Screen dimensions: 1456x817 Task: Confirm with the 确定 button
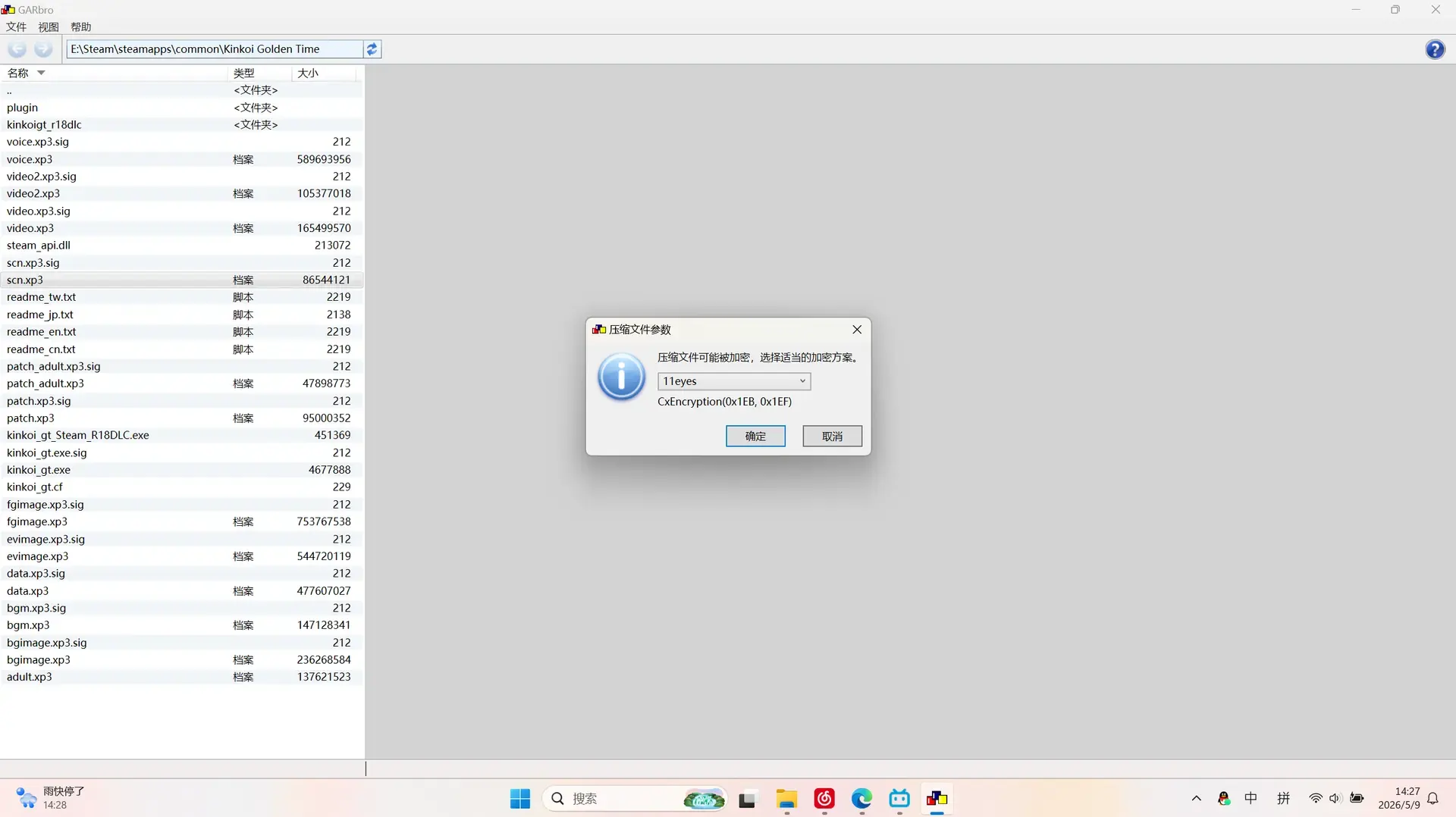coord(755,436)
